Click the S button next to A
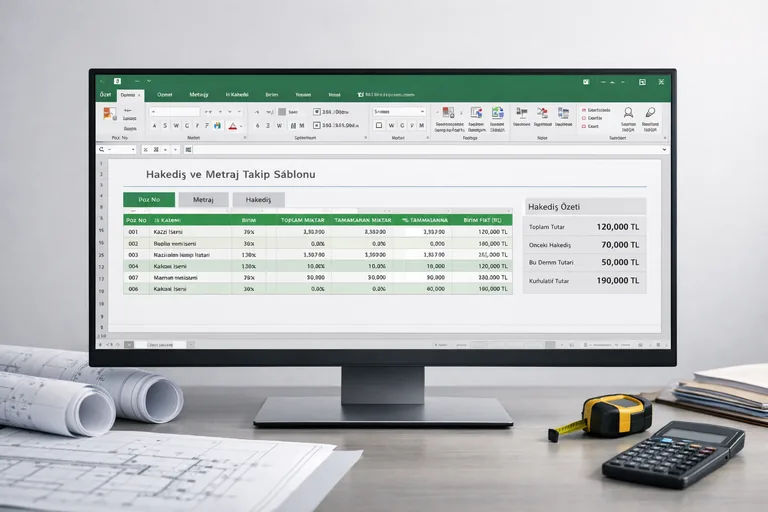 coord(165,126)
